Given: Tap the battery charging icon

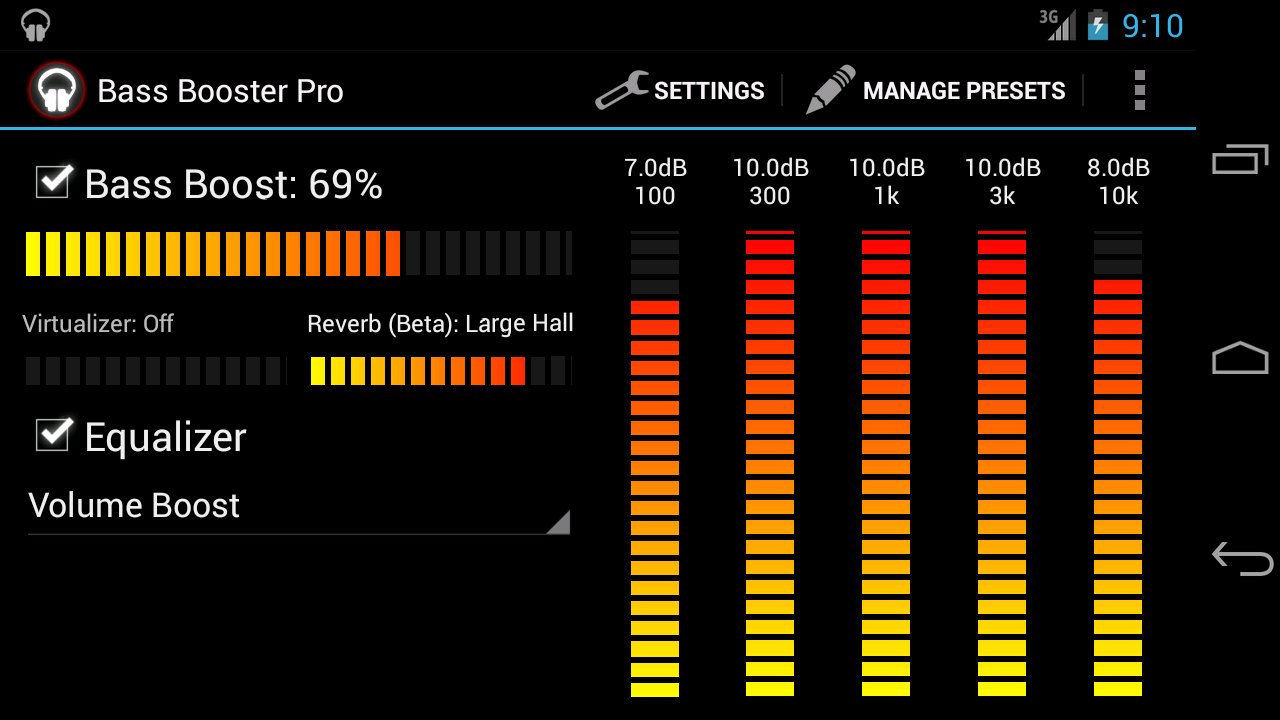Looking at the screenshot, I should (x=1097, y=25).
